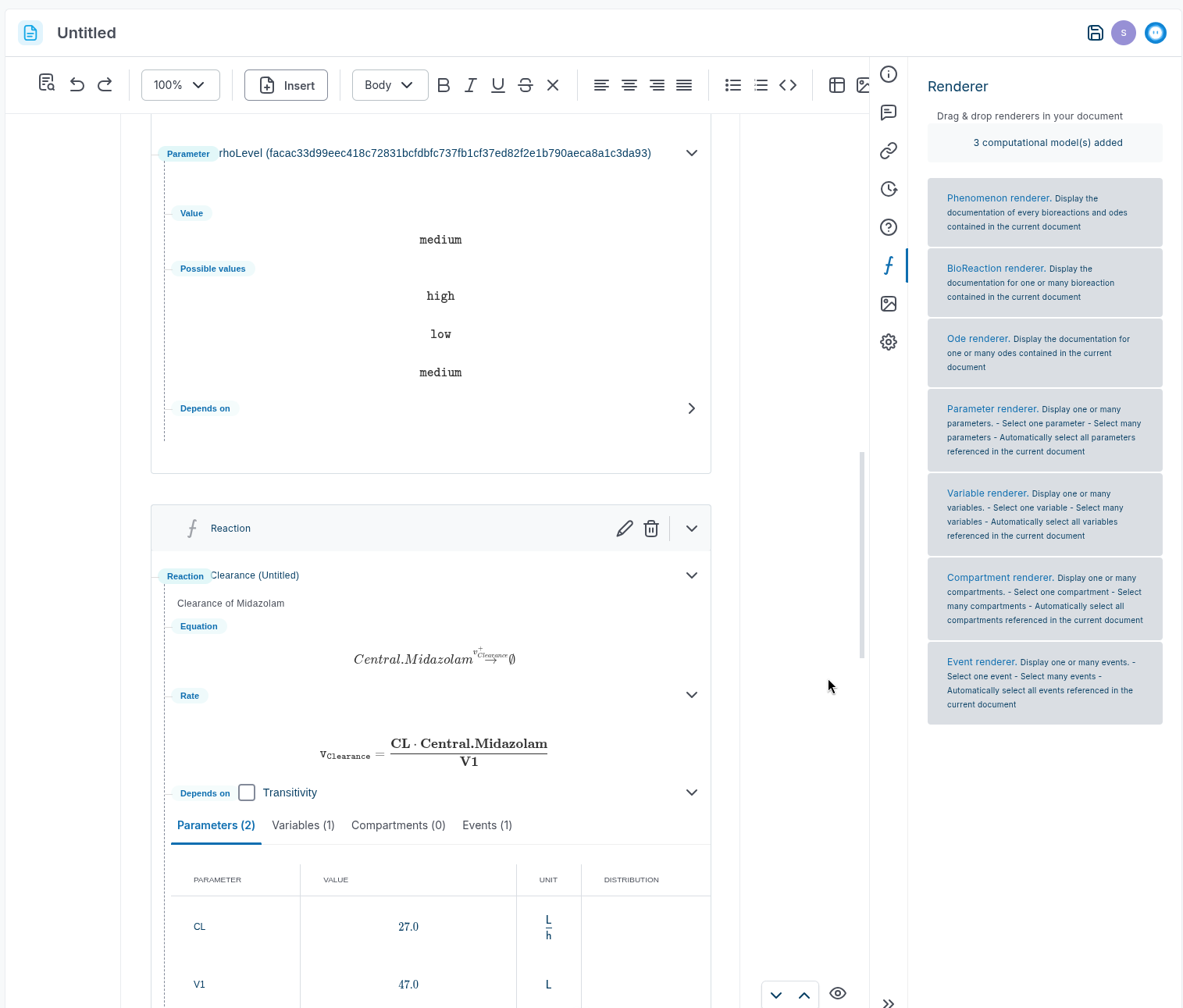Image resolution: width=1183 pixels, height=1008 pixels.
Task: Select the Compartment renderer card
Action: click(1045, 599)
